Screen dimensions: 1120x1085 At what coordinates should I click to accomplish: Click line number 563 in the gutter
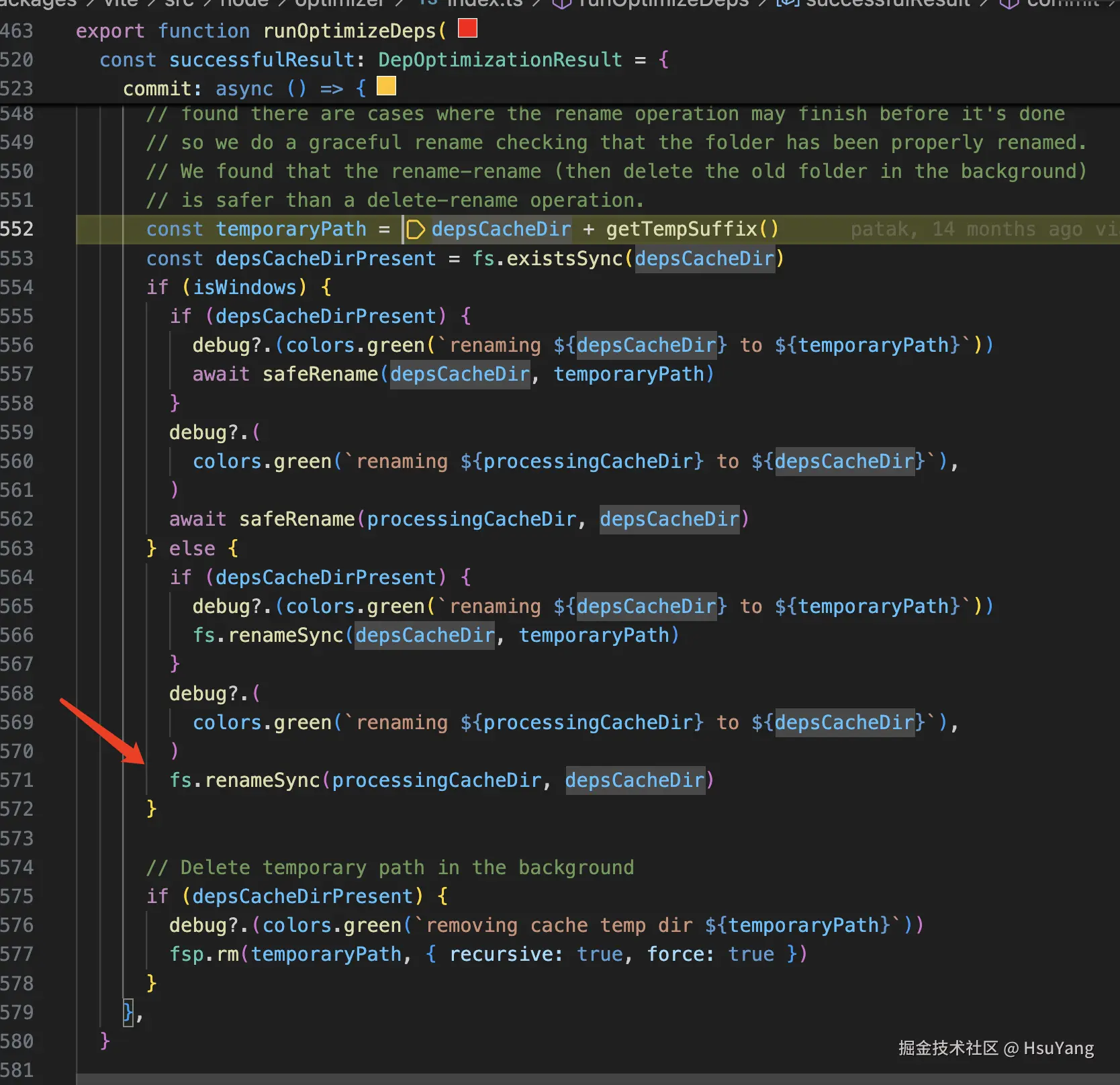(17, 549)
